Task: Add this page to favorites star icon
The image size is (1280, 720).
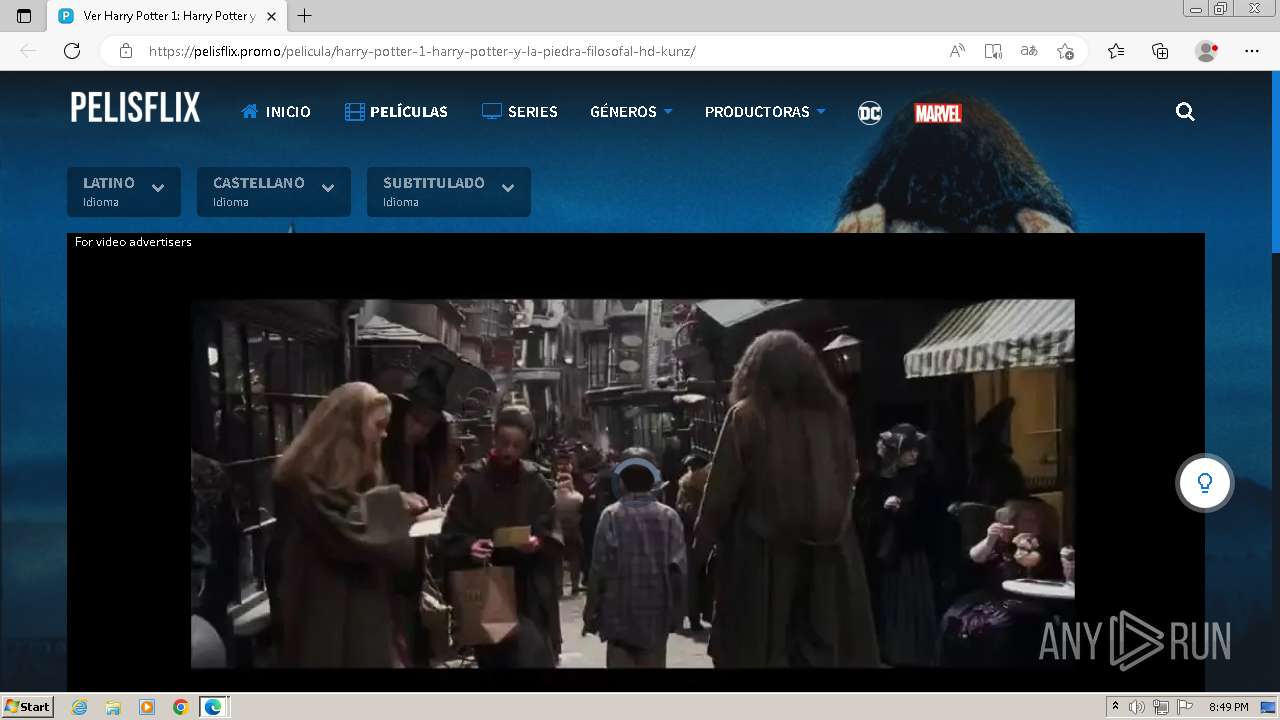Action: click(x=1065, y=51)
